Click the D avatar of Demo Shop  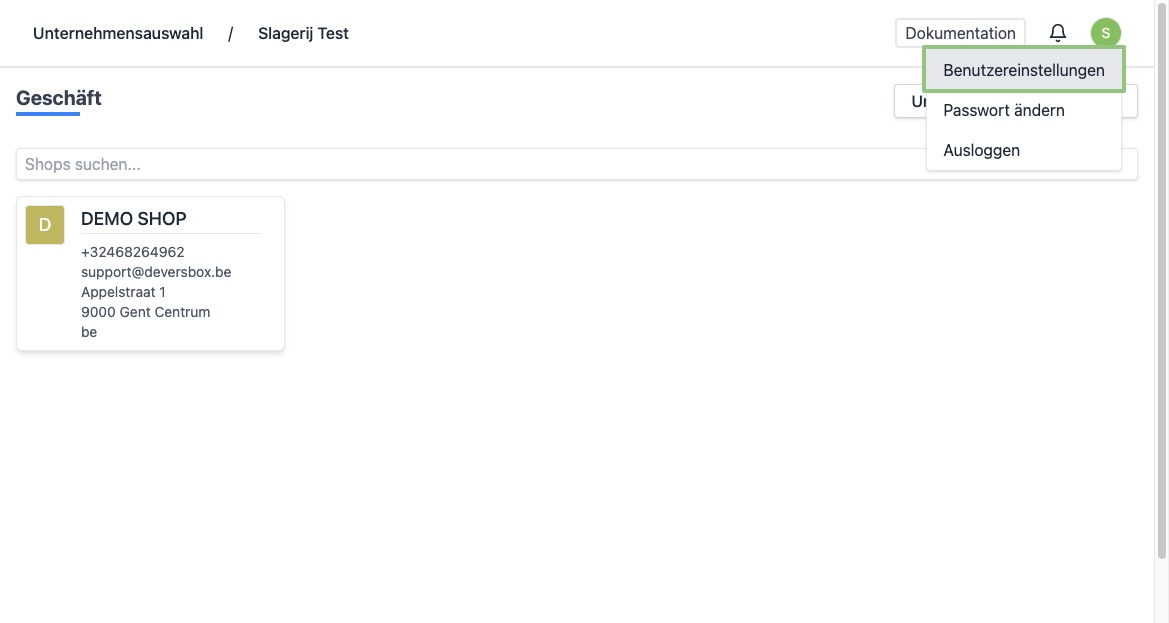[x=45, y=225]
